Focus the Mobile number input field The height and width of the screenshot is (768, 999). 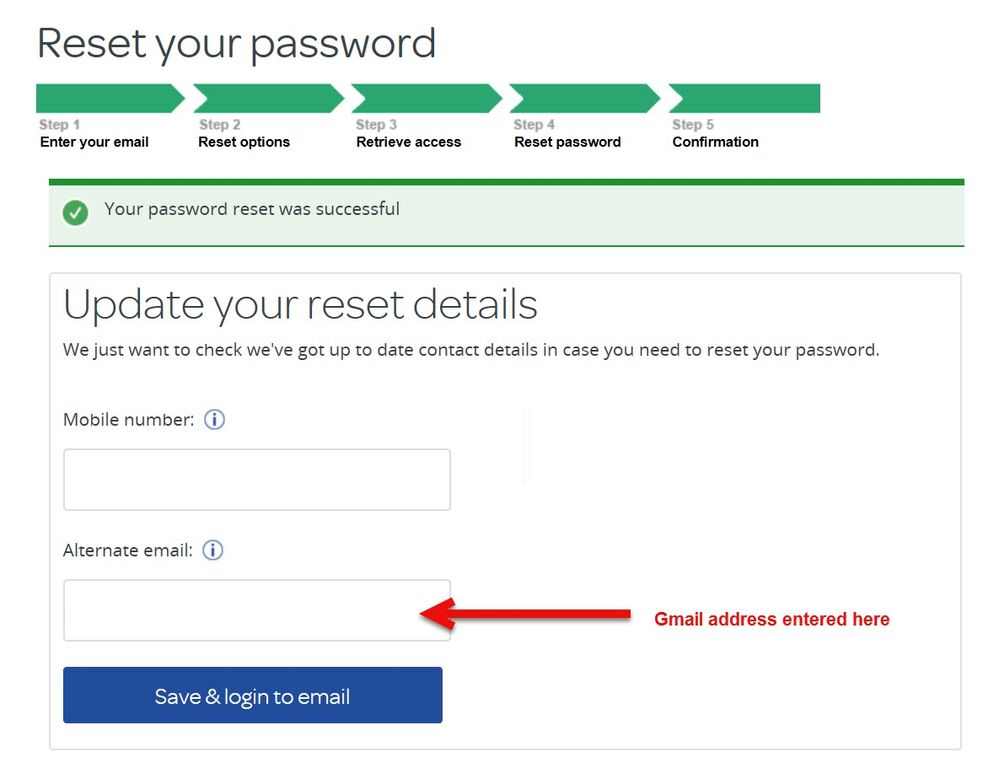pyautogui.click(x=256, y=480)
